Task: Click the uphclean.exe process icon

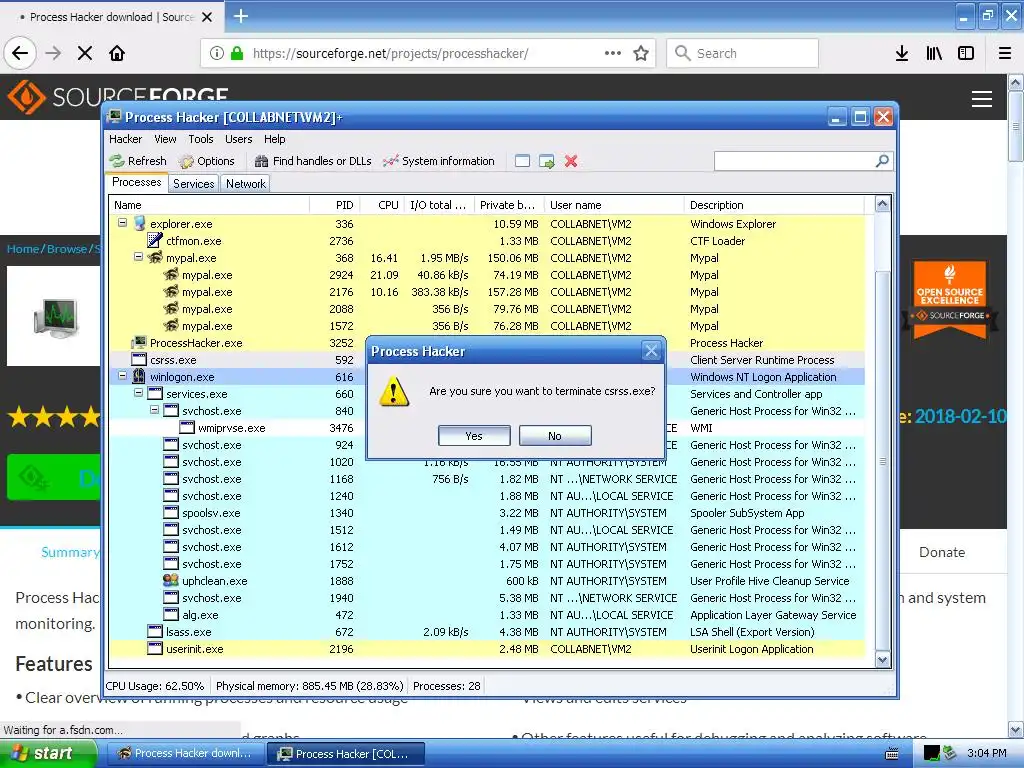Action: pos(170,580)
